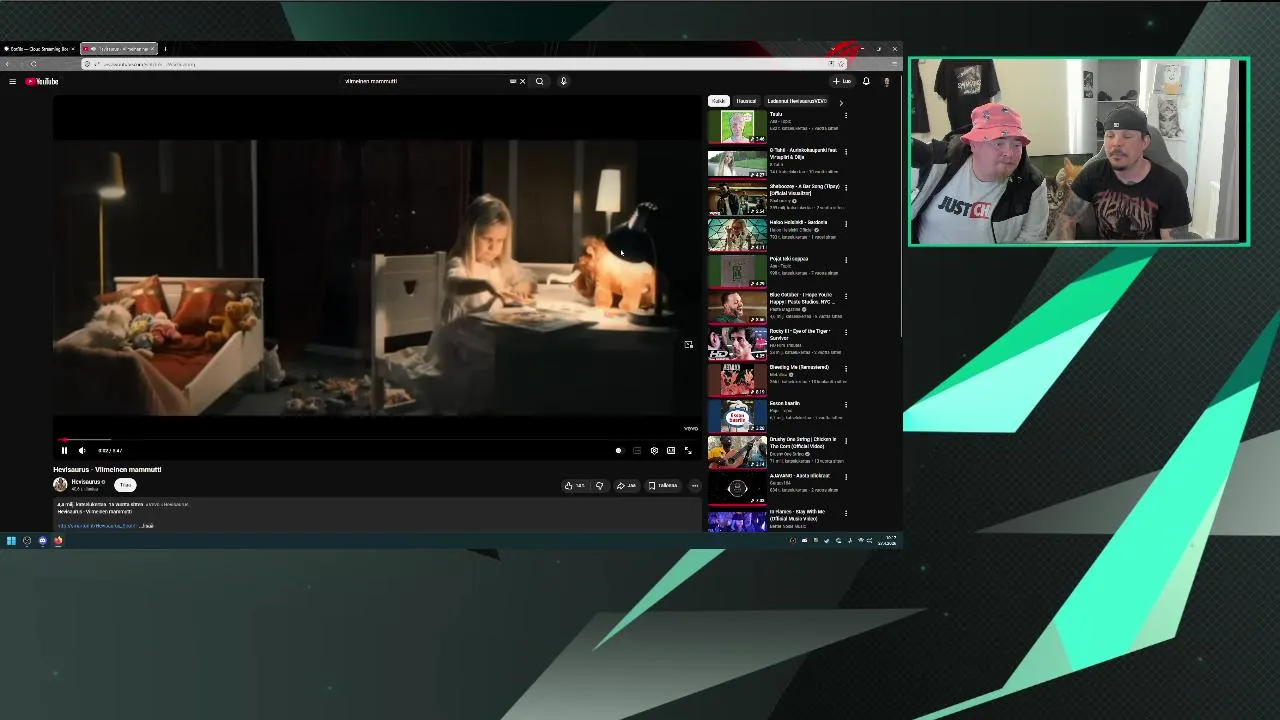Select the Kaikki filter chip
Image resolution: width=1280 pixels, height=720 pixels.
click(718, 101)
